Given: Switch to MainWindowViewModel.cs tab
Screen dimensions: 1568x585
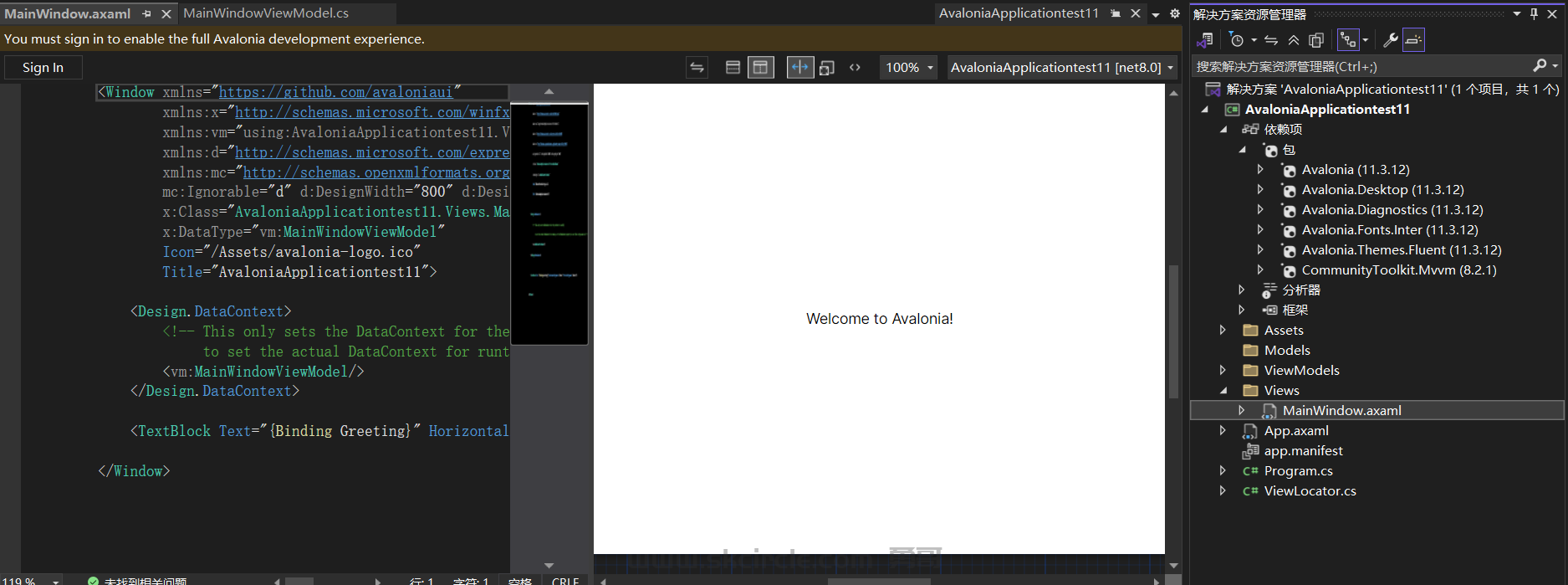Looking at the screenshot, I should 266,13.
